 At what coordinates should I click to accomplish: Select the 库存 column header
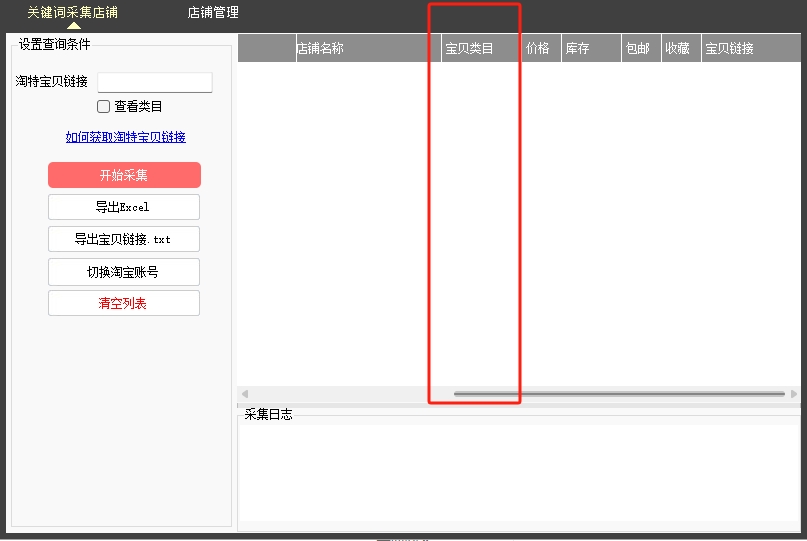point(591,48)
